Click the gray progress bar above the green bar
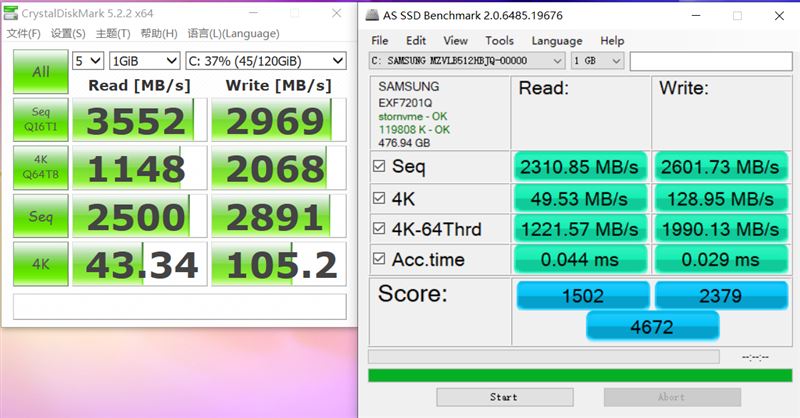This screenshot has width=800, height=418. [544, 356]
